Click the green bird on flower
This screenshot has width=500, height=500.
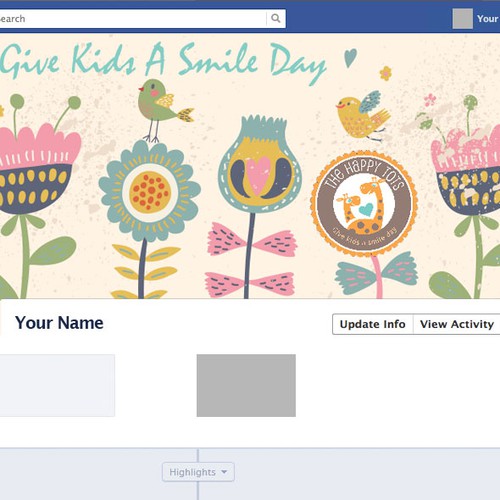pyautogui.click(x=163, y=108)
